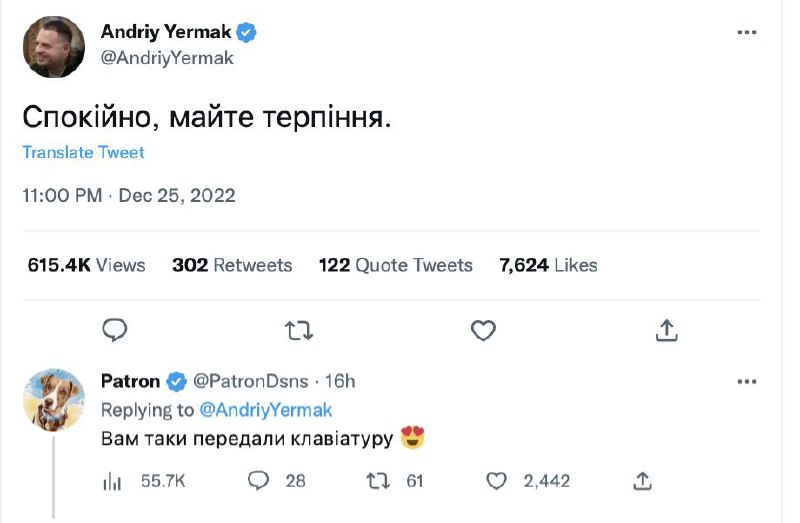Retweet Patron's reply
The height and width of the screenshot is (523, 800).
pyautogui.click(x=377, y=481)
